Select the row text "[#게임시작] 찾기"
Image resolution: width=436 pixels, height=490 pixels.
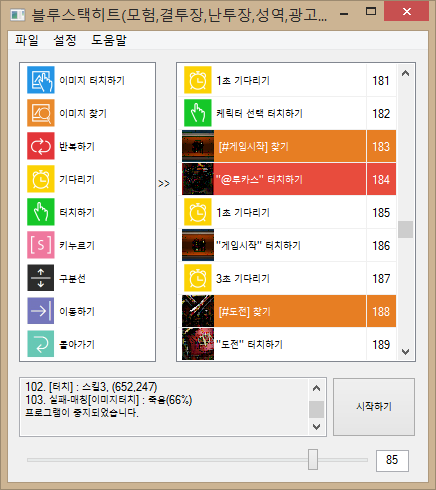pos(253,146)
